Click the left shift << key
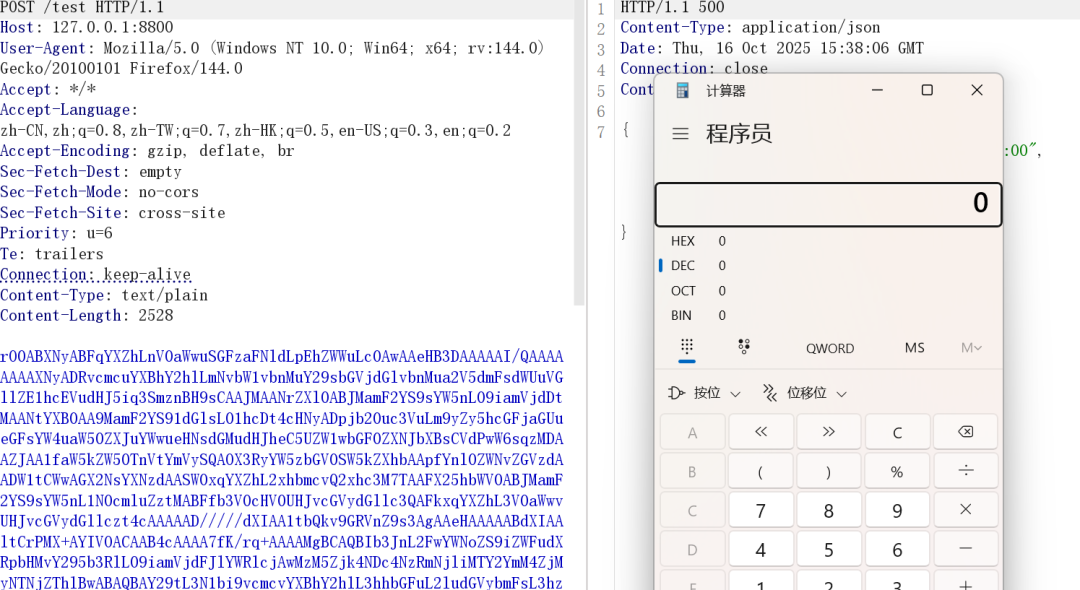 [760, 432]
